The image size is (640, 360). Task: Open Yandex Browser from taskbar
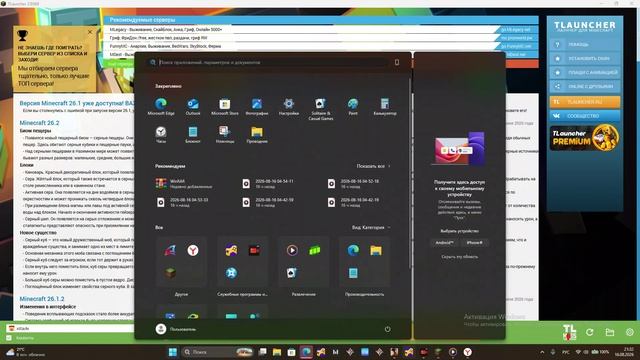(467, 352)
